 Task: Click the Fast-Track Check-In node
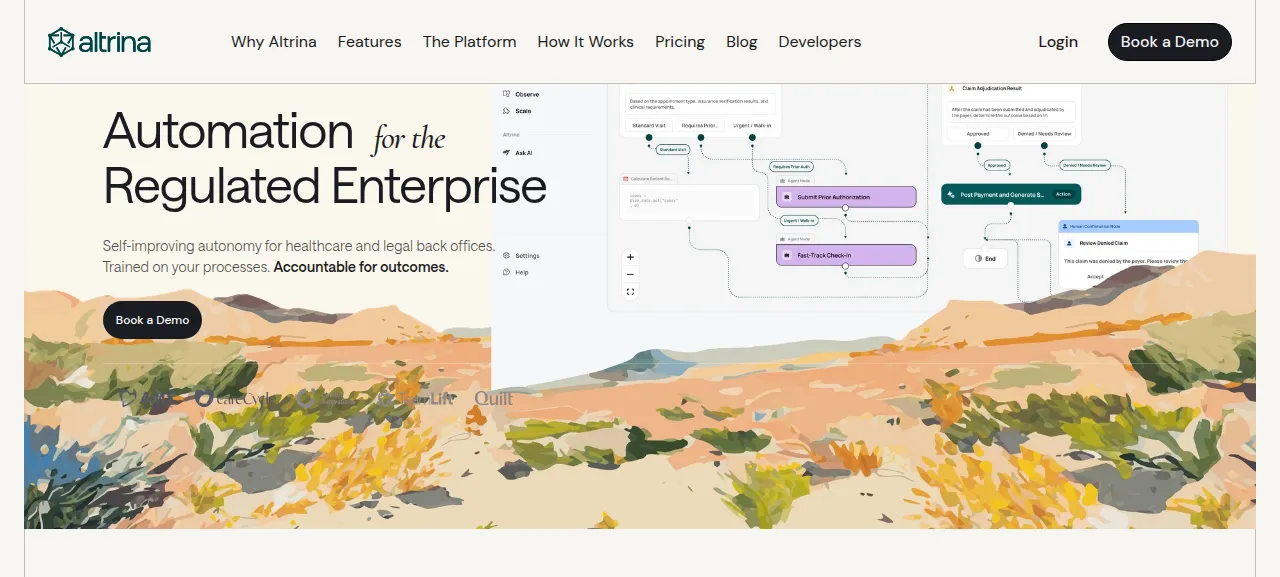point(846,255)
